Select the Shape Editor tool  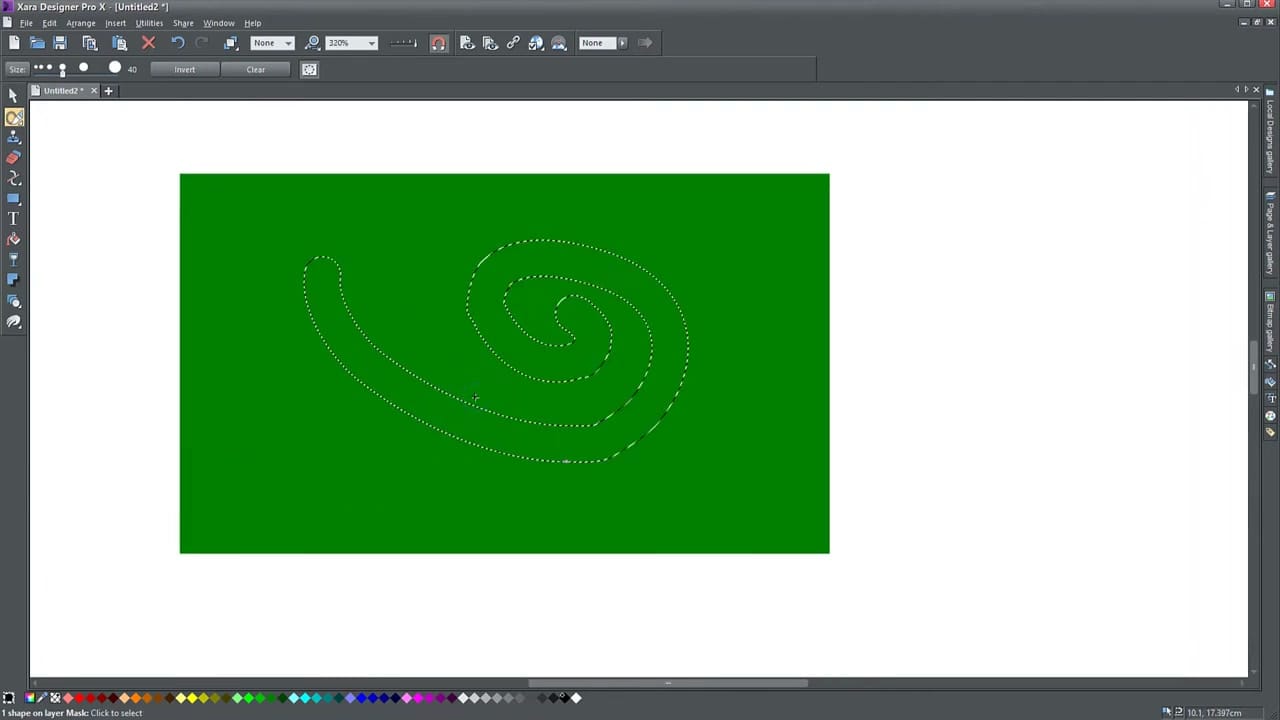(13, 174)
